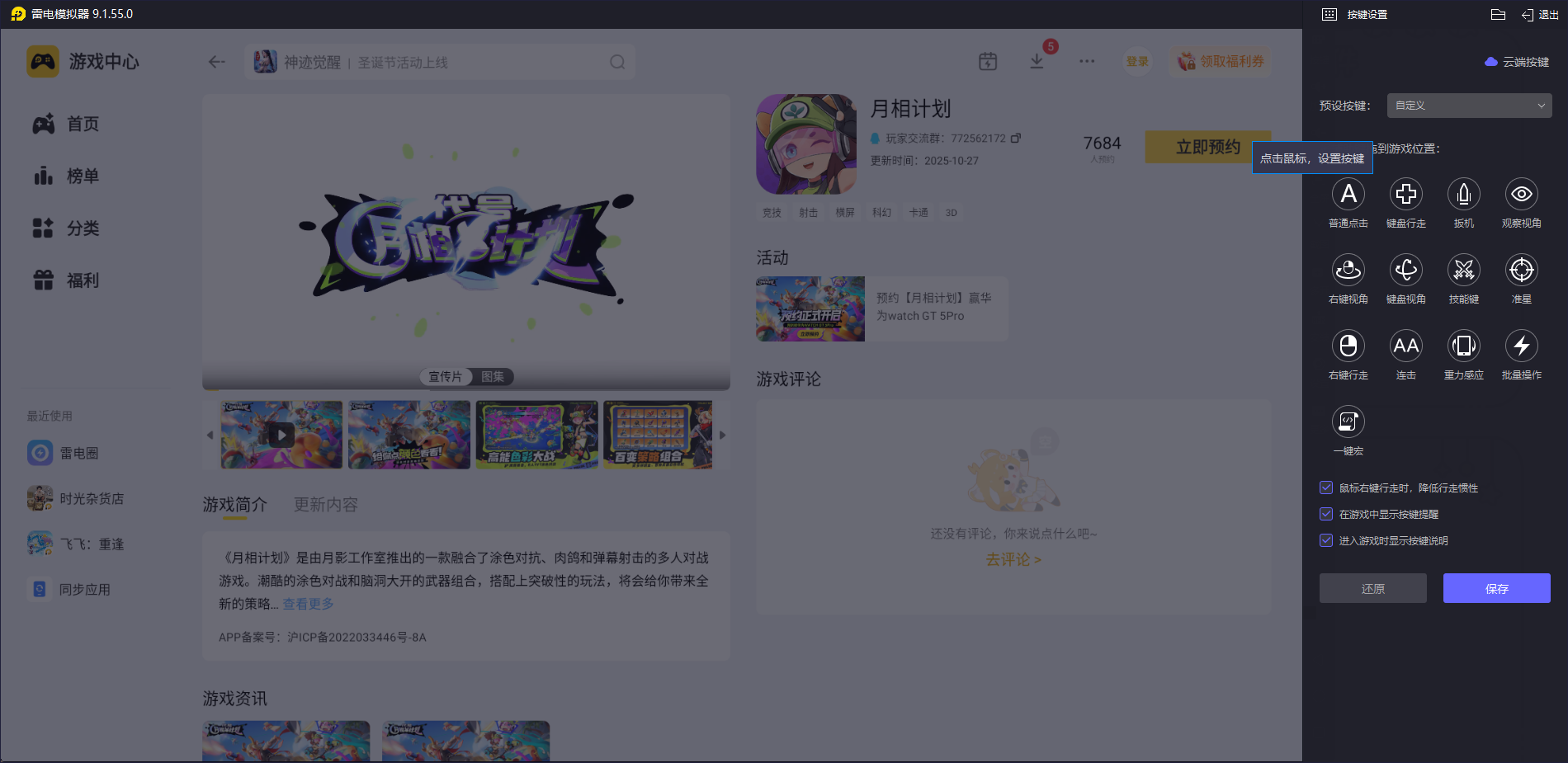Image resolution: width=1568 pixels, height=763 pixels.
Task: Open the downloads icon with badge
Action: point(1037,61)
